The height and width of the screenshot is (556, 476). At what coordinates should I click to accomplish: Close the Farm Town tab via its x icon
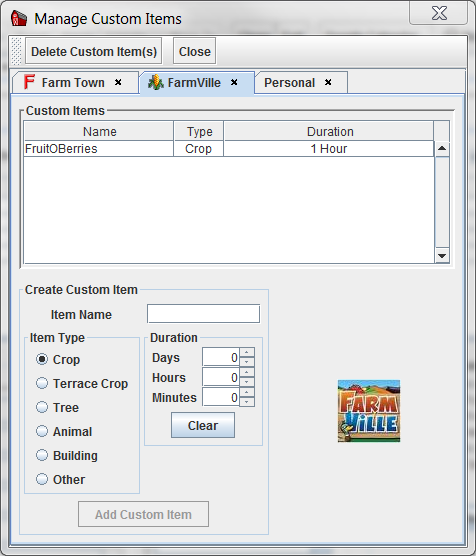118,82
